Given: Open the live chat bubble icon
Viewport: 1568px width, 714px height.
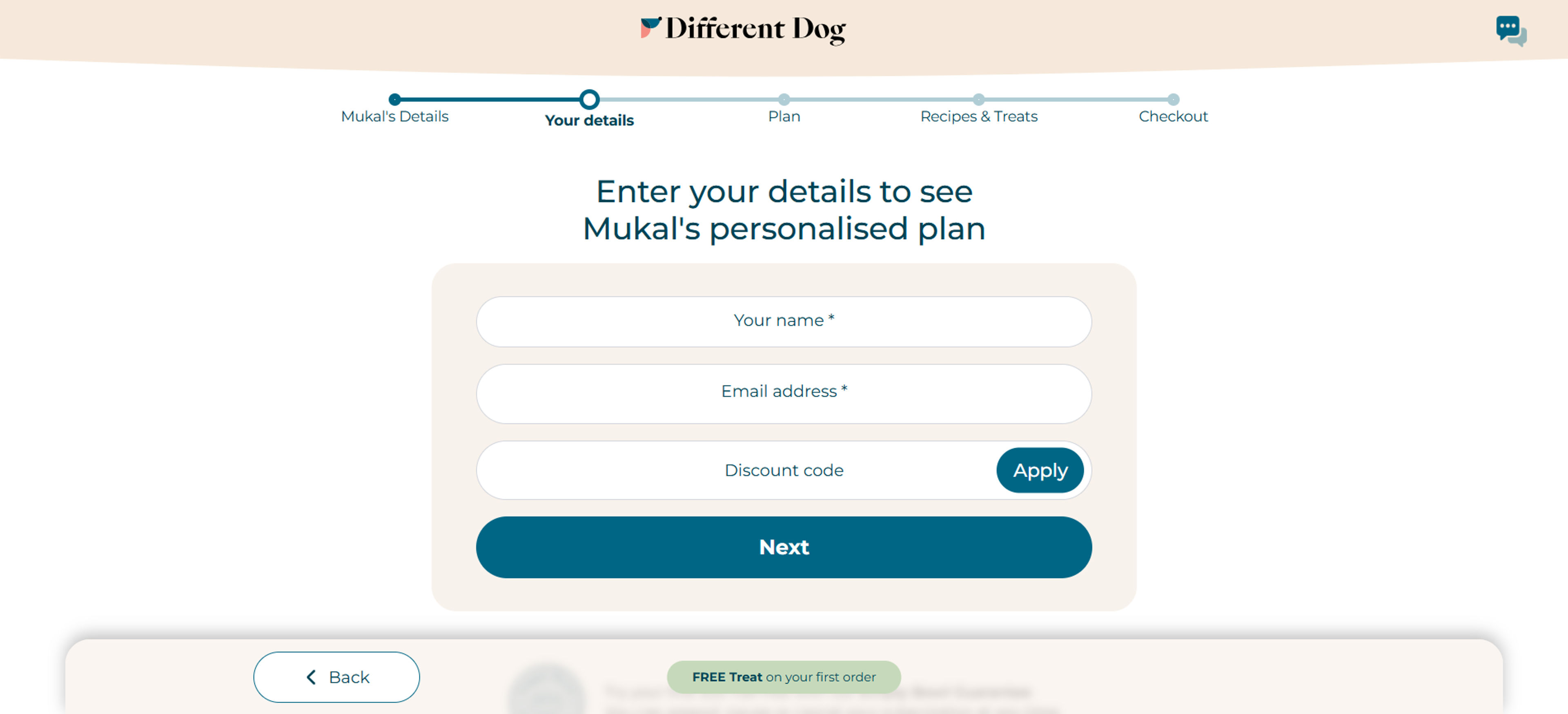Looking at the screenshot, I should (x=1511, y=31).
